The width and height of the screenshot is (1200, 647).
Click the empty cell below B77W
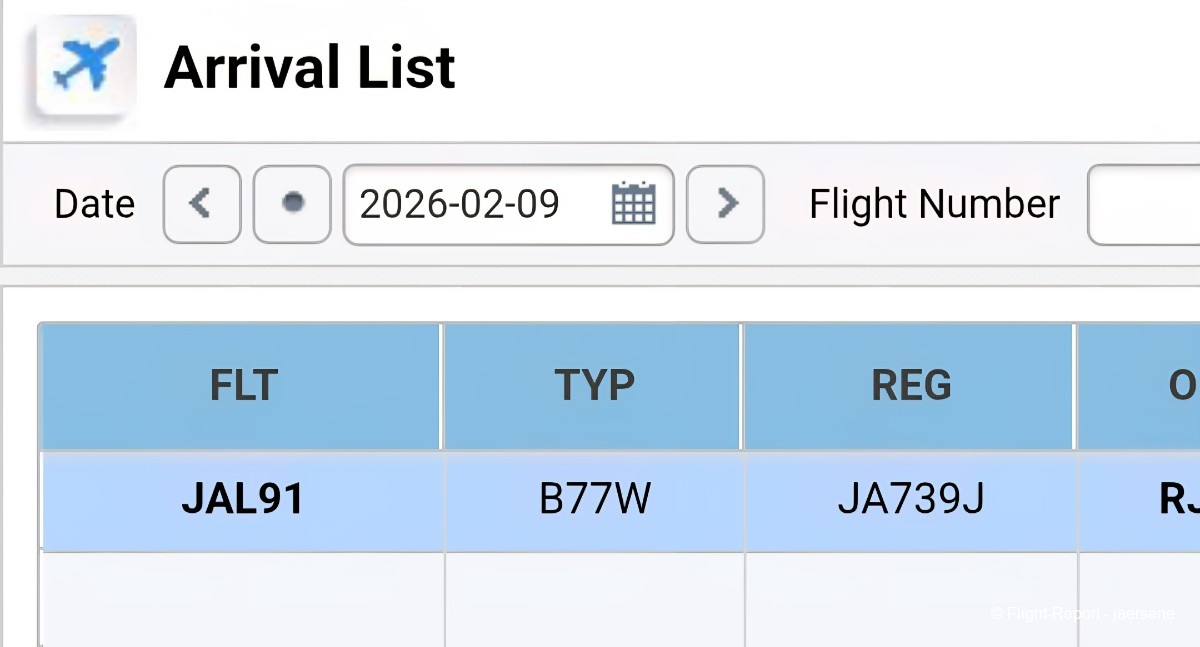point(594,598)
